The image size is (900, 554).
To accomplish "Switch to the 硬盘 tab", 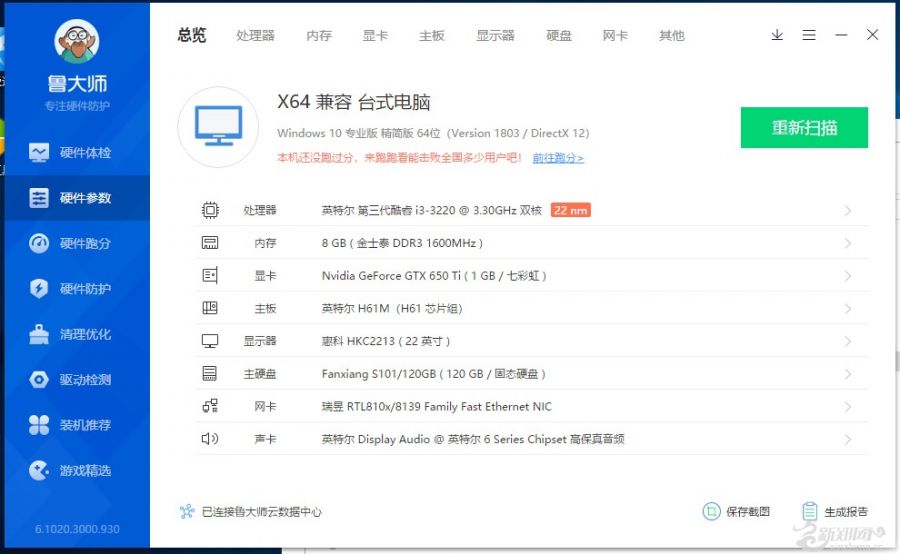I will tap(559, 36).
